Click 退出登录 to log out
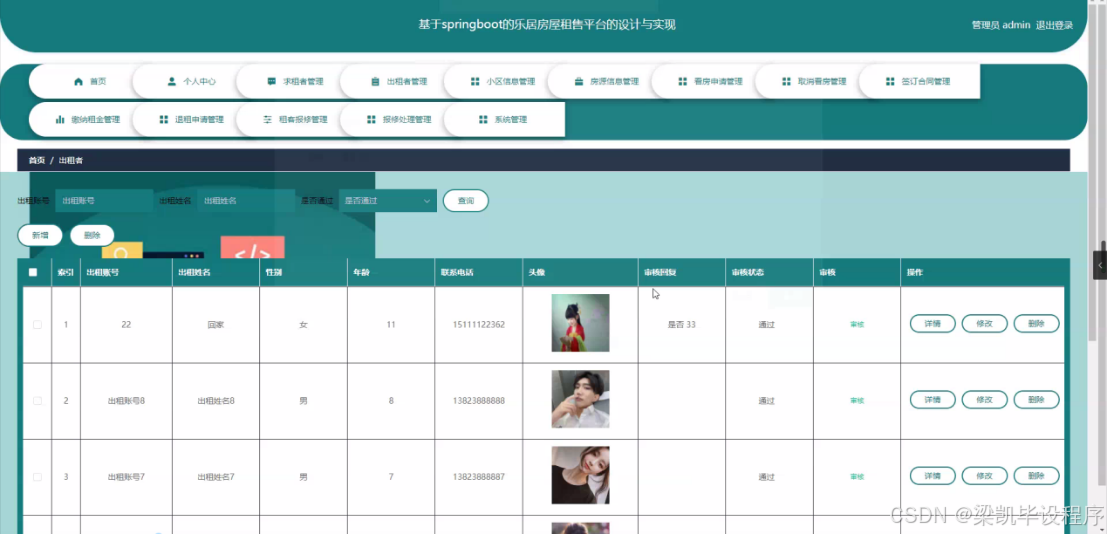This screenshot has height=535, width=1108. click(x=1054, y=25)
